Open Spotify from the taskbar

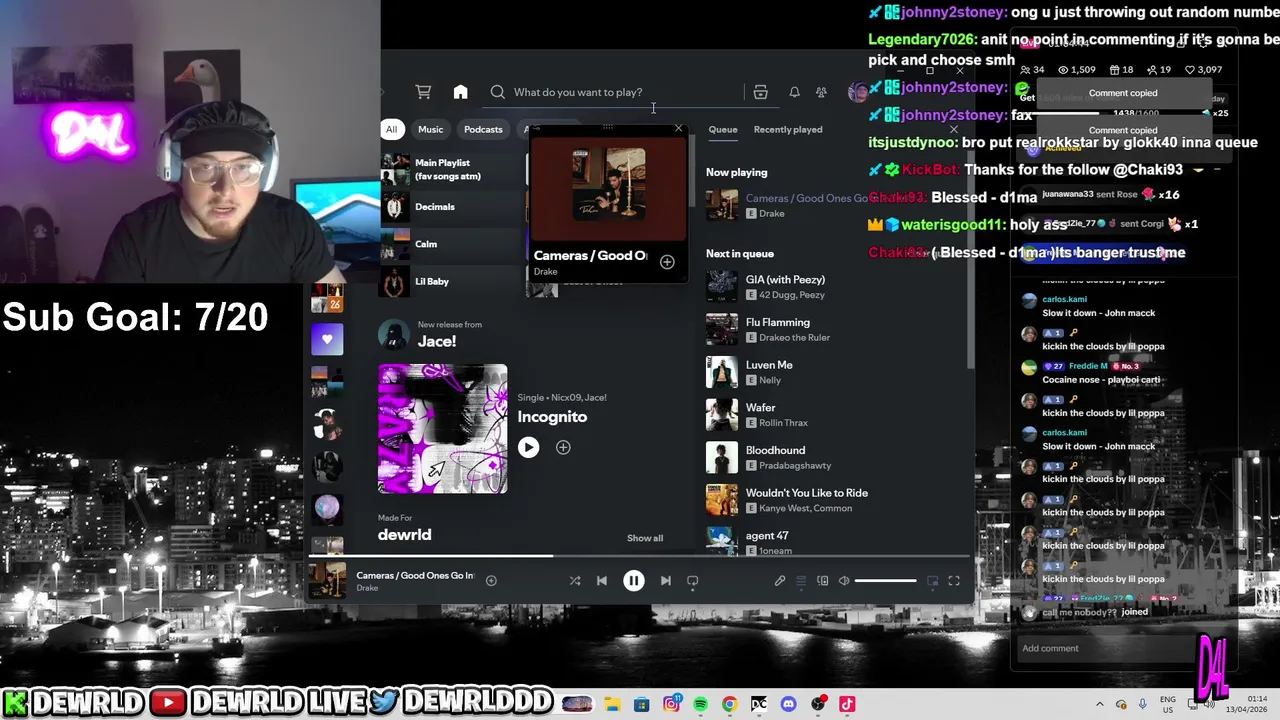click(x=700, y=704)
